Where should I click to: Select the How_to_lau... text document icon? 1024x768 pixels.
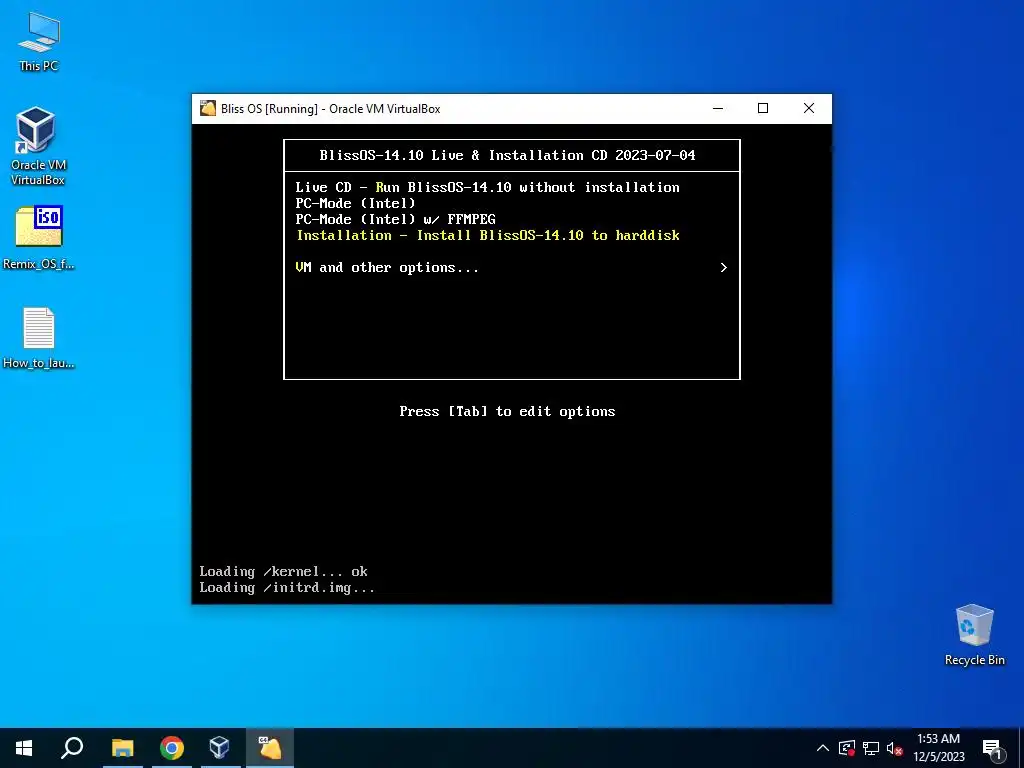pyautogui.click(x=39, y=338)
